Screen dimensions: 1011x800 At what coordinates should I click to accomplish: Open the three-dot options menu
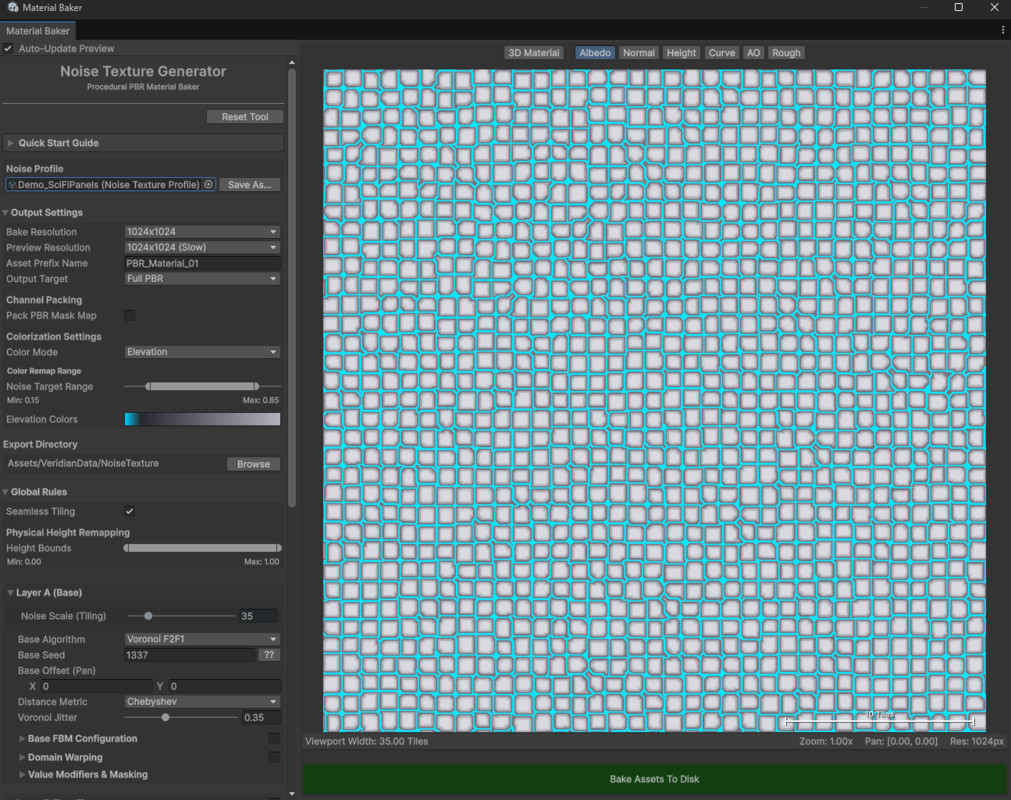[x=1003, y=30]
